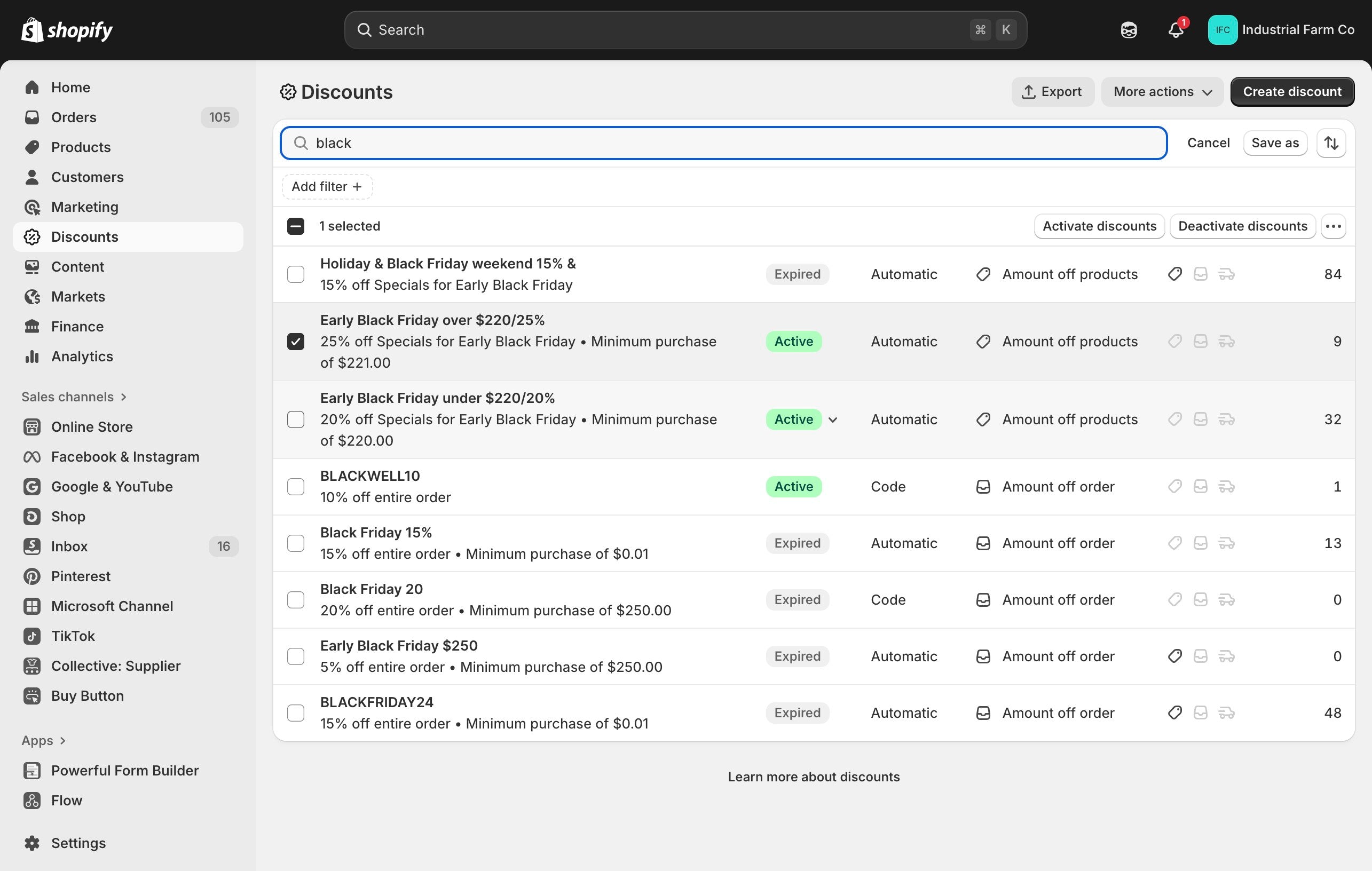The image size is (1372, 871).
Task: Click the Pinterest sales channel icon
Action: 32,576
